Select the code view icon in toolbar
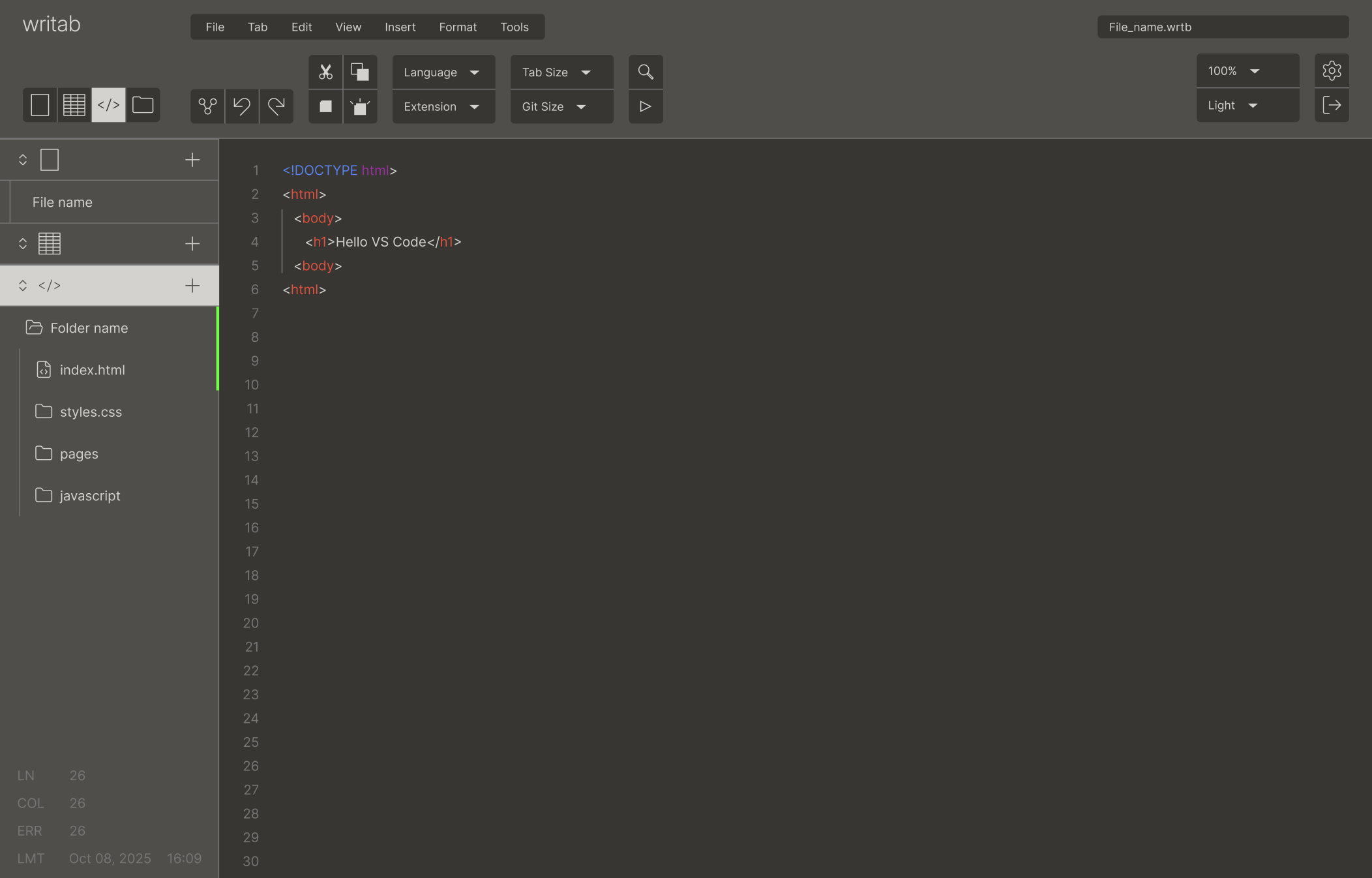1372x878 pixels. pos(108,105)
